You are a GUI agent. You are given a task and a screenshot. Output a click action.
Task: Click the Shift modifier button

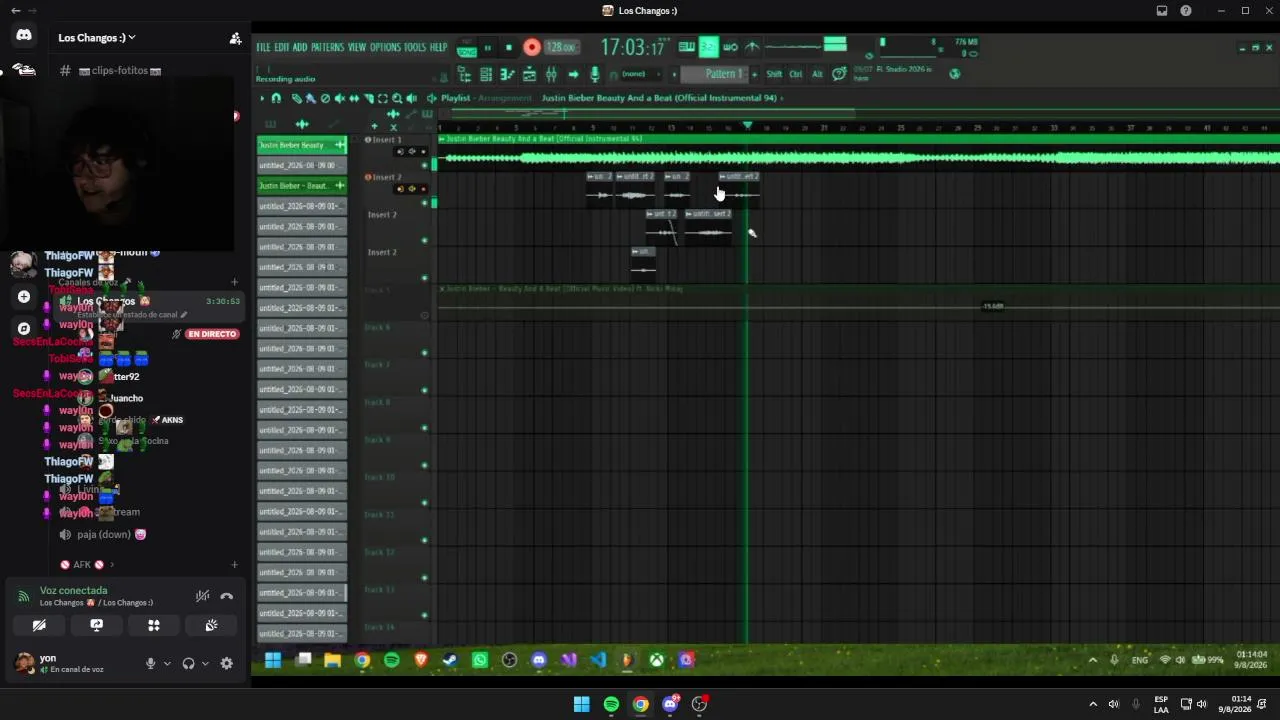pyautogui.click(x=775, y=74)
